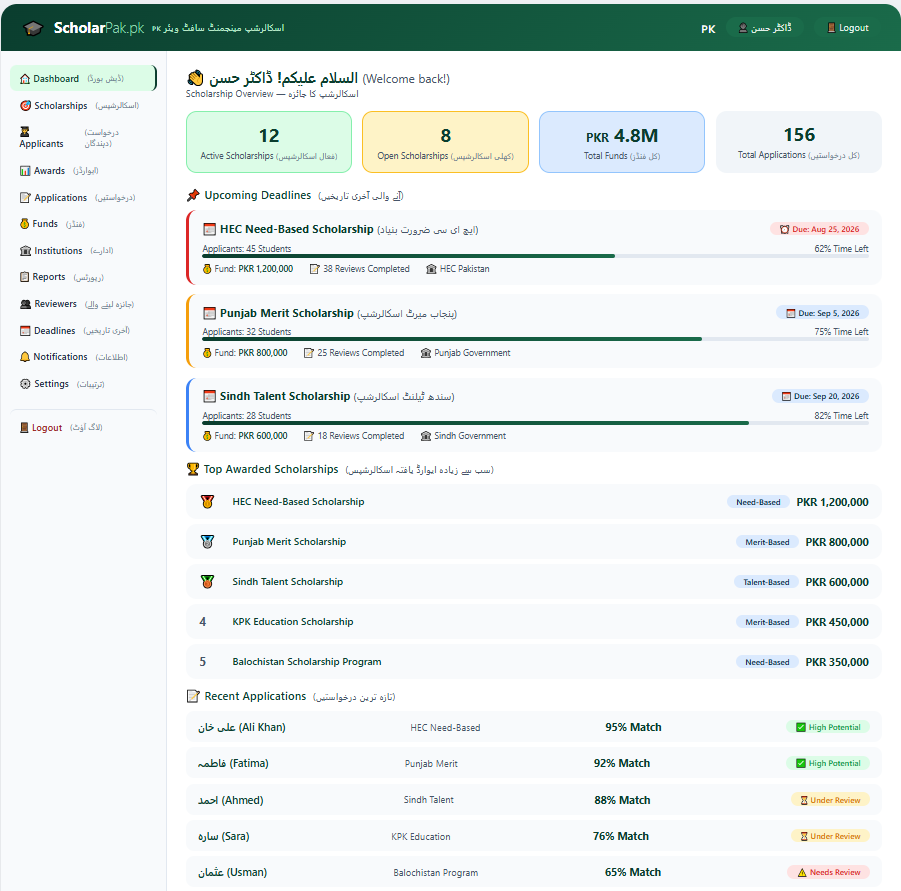This screenshot has width=901, height=891.
Task: Click the graduation cap logo icon
Action: point(33,28)
